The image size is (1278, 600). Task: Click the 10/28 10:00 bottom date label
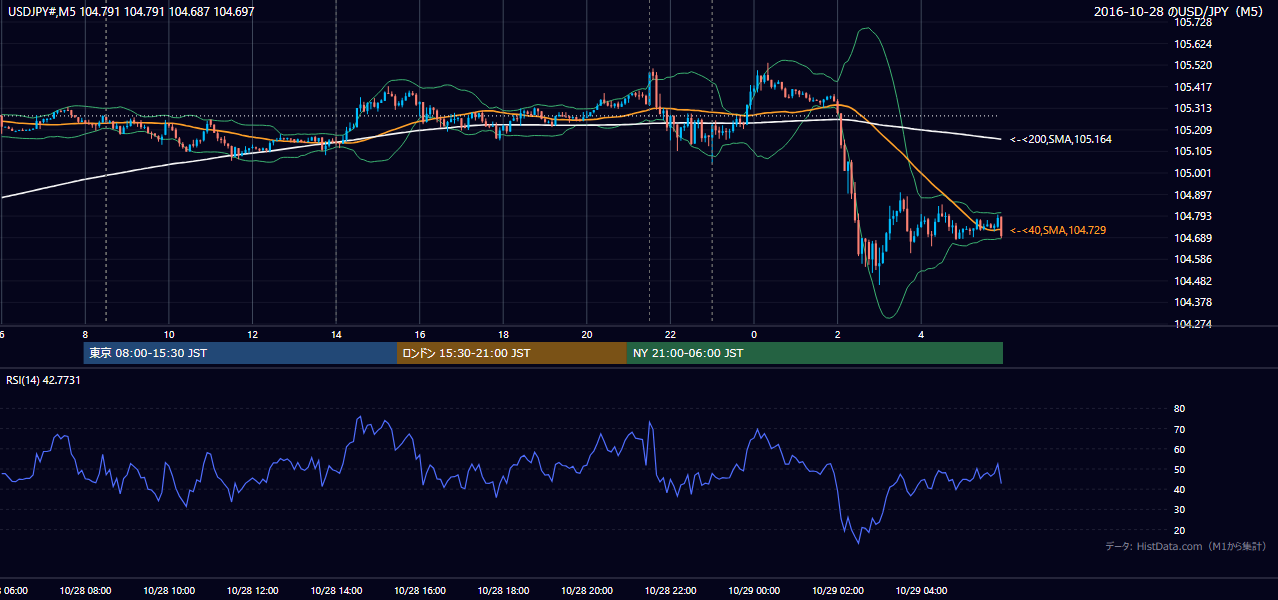click(x=169, y=591)
